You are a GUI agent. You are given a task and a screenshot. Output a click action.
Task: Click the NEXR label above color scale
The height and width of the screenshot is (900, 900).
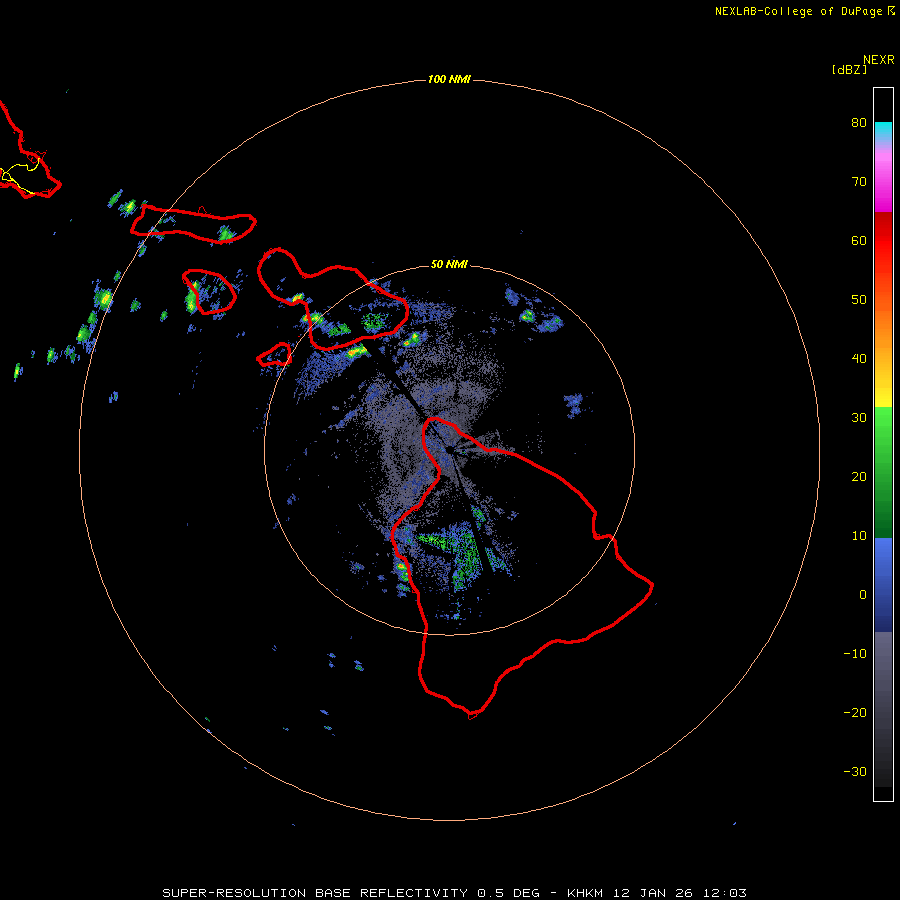click(x=879, y=60)
